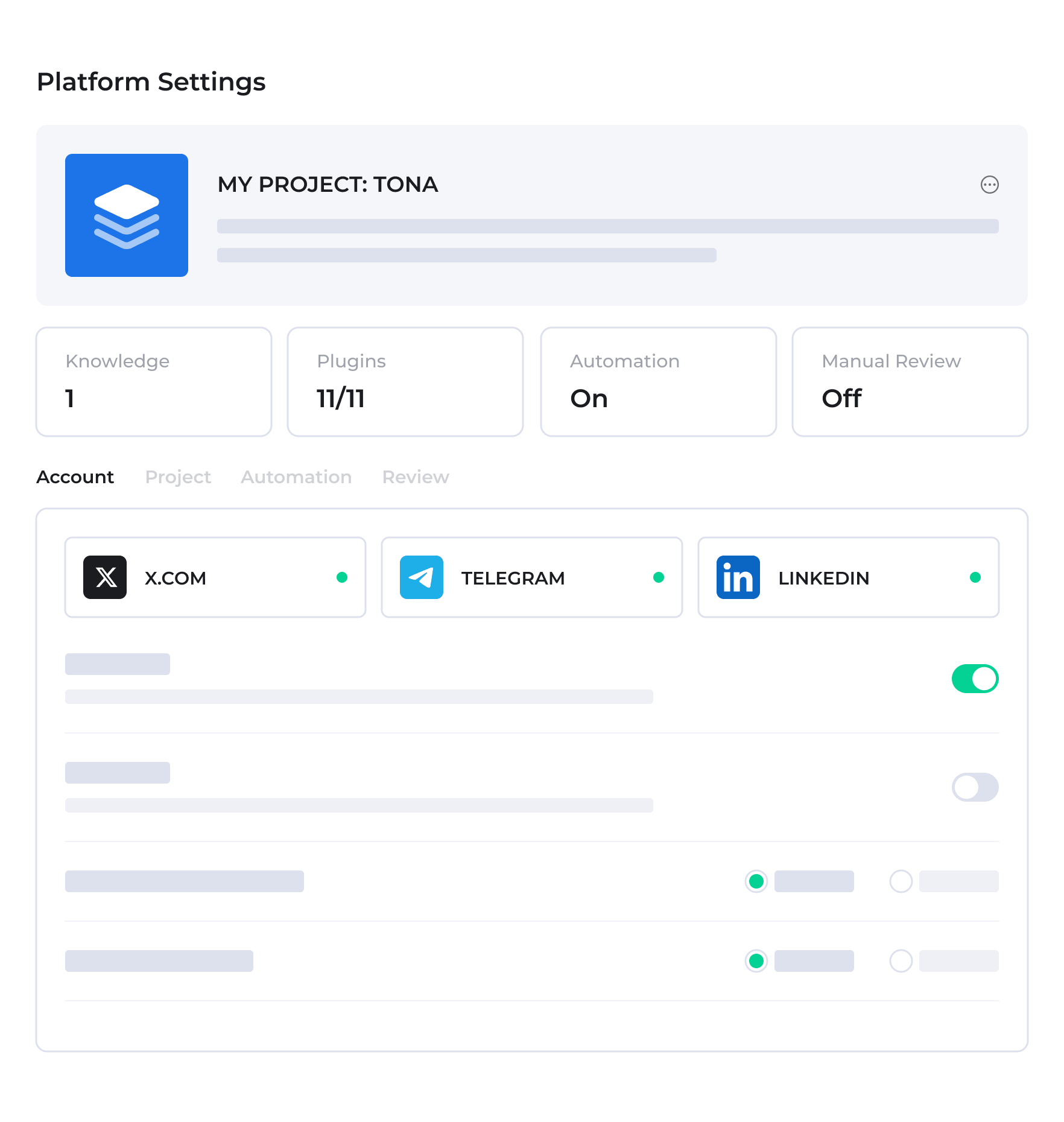Select the unselected radio in third row

(x=901, y=881)
